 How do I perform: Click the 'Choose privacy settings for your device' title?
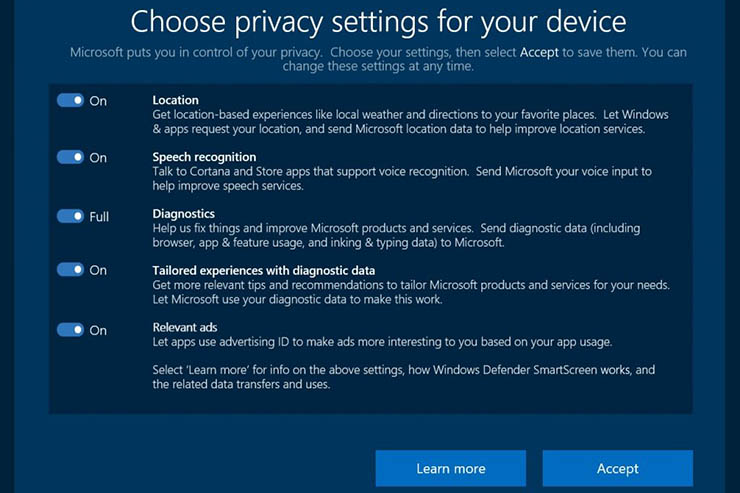click(x=379, y=21)
